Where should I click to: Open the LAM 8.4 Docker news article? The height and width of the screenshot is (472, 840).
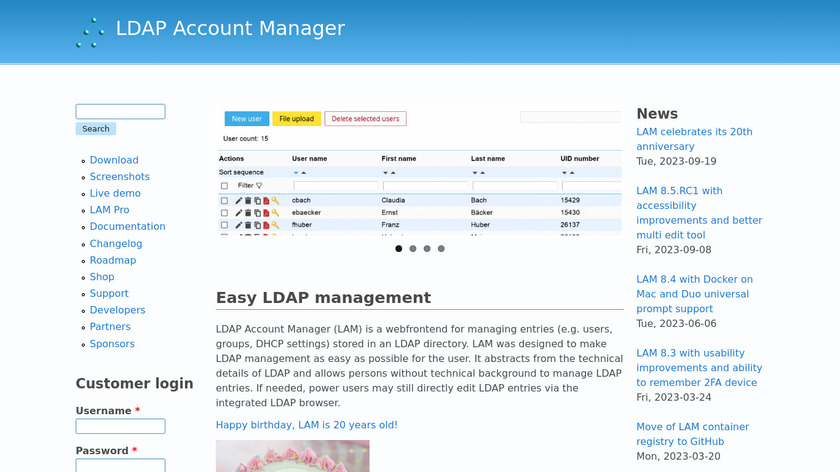pyautogui.click(x=694, y=294)
